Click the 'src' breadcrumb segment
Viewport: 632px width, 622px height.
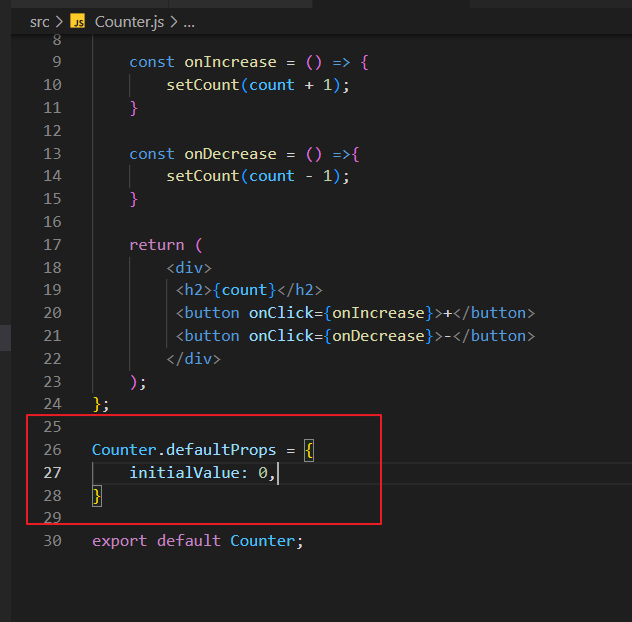pyautogui.click(x=40, y=22)
